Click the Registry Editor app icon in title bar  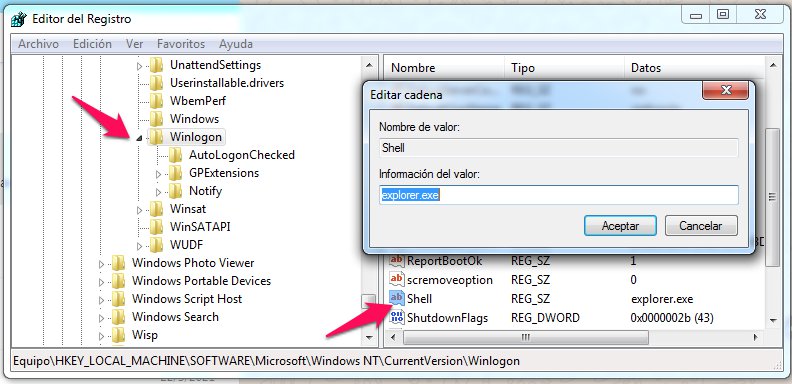tap(19, 19)
